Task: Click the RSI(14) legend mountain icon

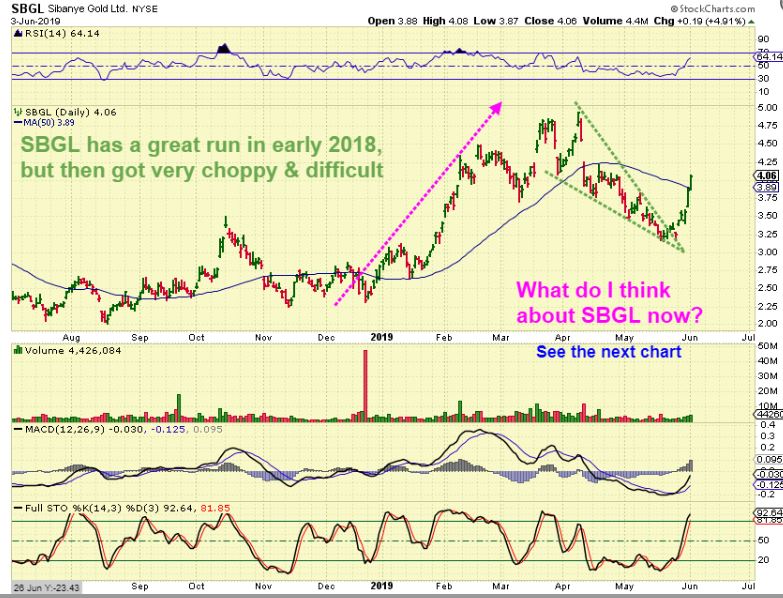Action: point(18,33)
